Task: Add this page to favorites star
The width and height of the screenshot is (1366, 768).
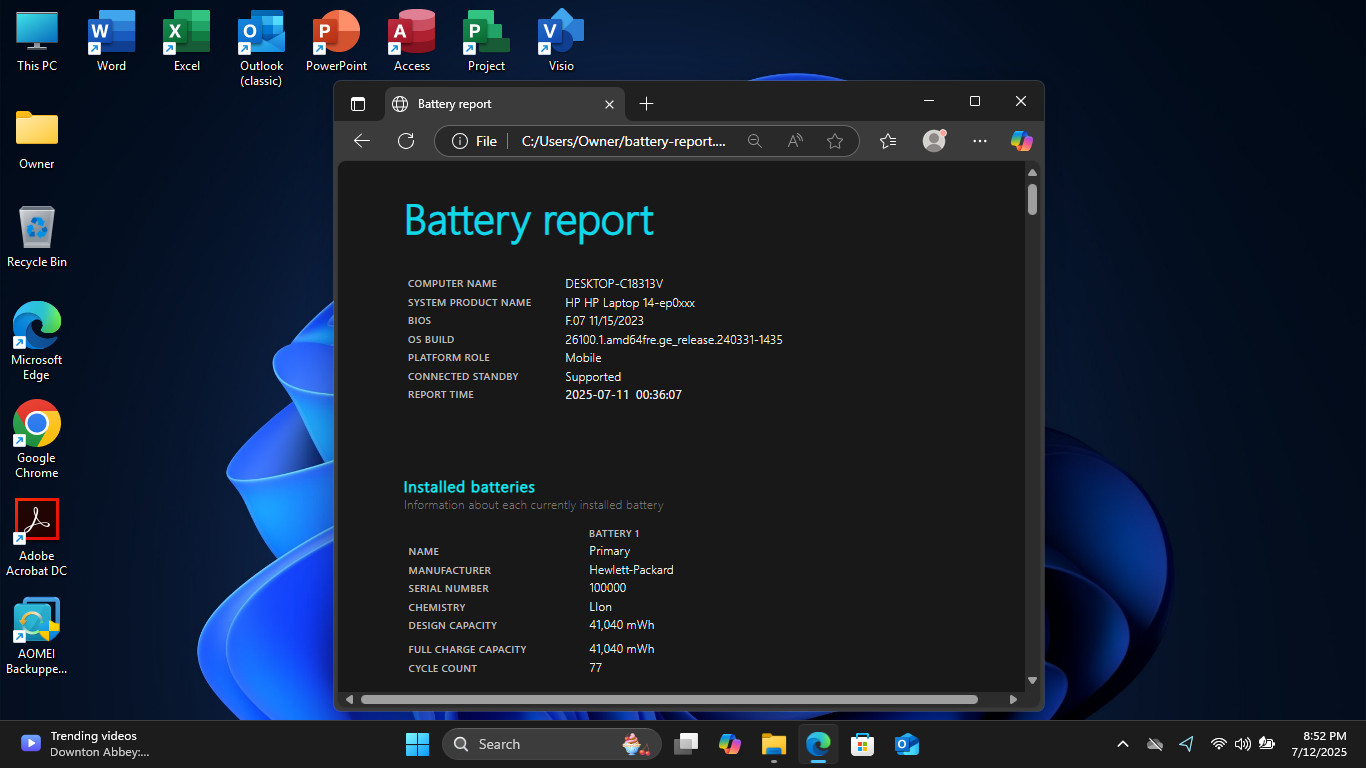Action: pos(835,141)
